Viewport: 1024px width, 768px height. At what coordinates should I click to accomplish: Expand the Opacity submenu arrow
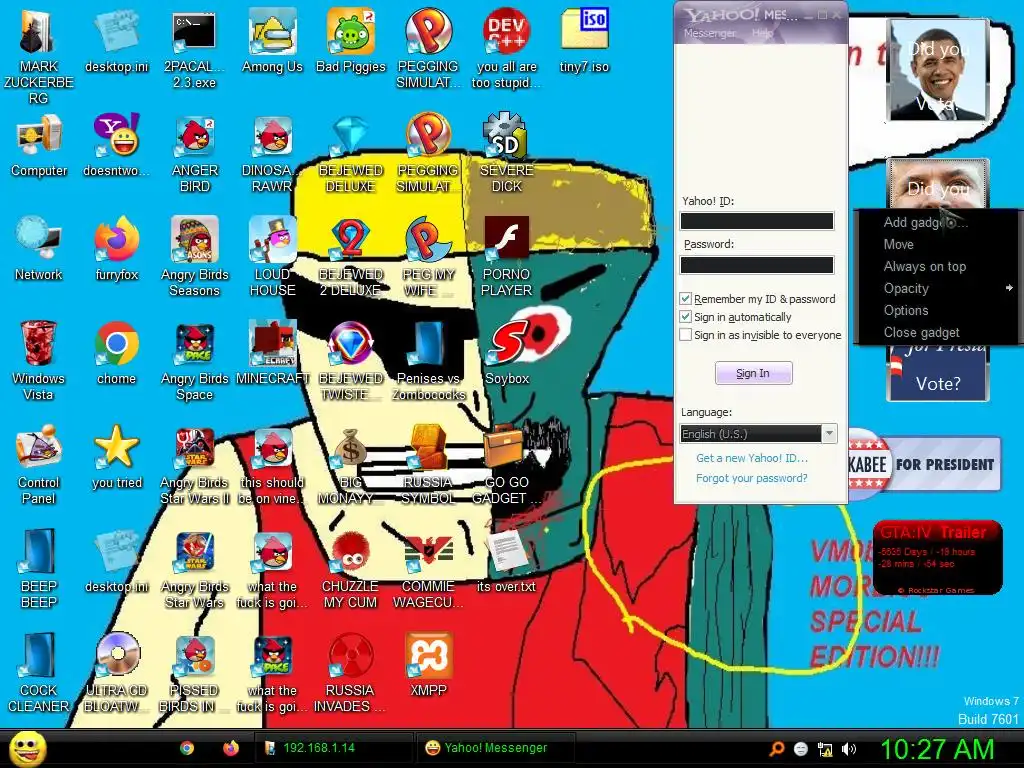pos(1009,288)
